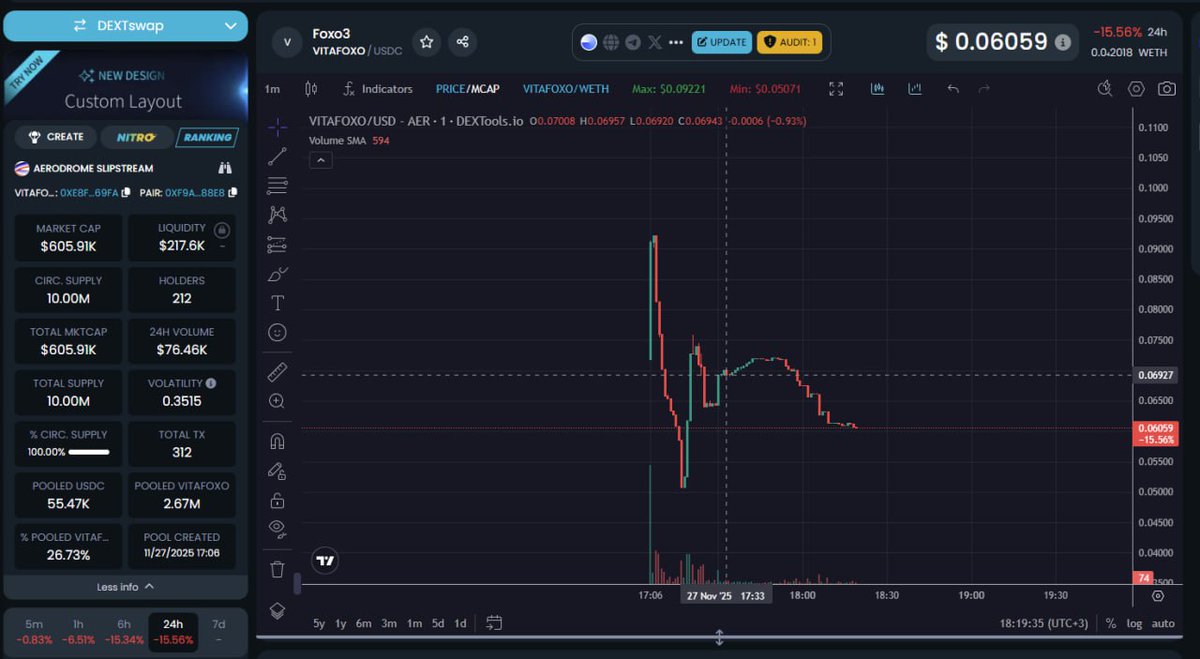Lock all drawing tools

pyautogui.click(x=277, y=500)
